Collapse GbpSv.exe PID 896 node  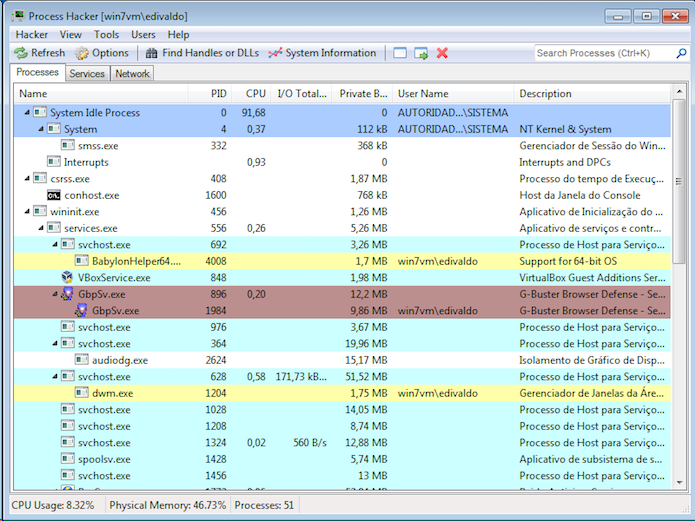pyautogui.click(x=55, y=294)
